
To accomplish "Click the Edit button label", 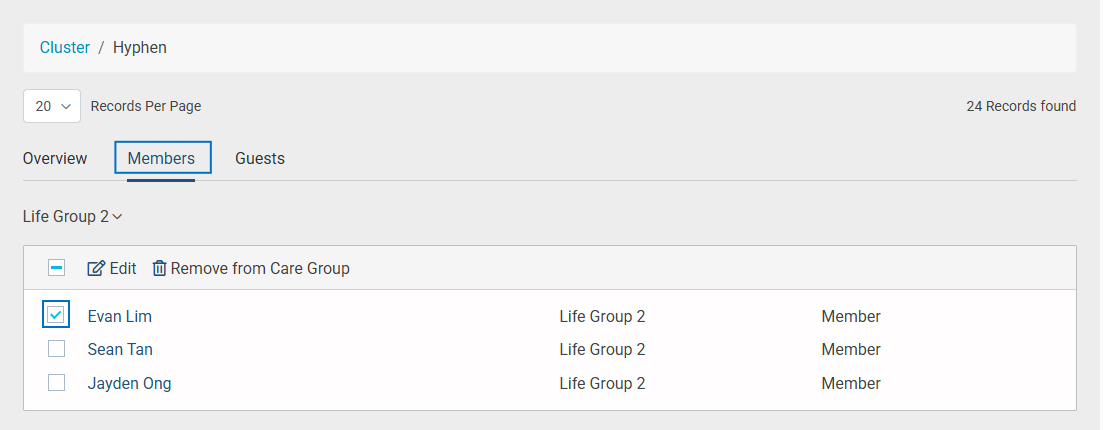I will click(x=123, y=268).
